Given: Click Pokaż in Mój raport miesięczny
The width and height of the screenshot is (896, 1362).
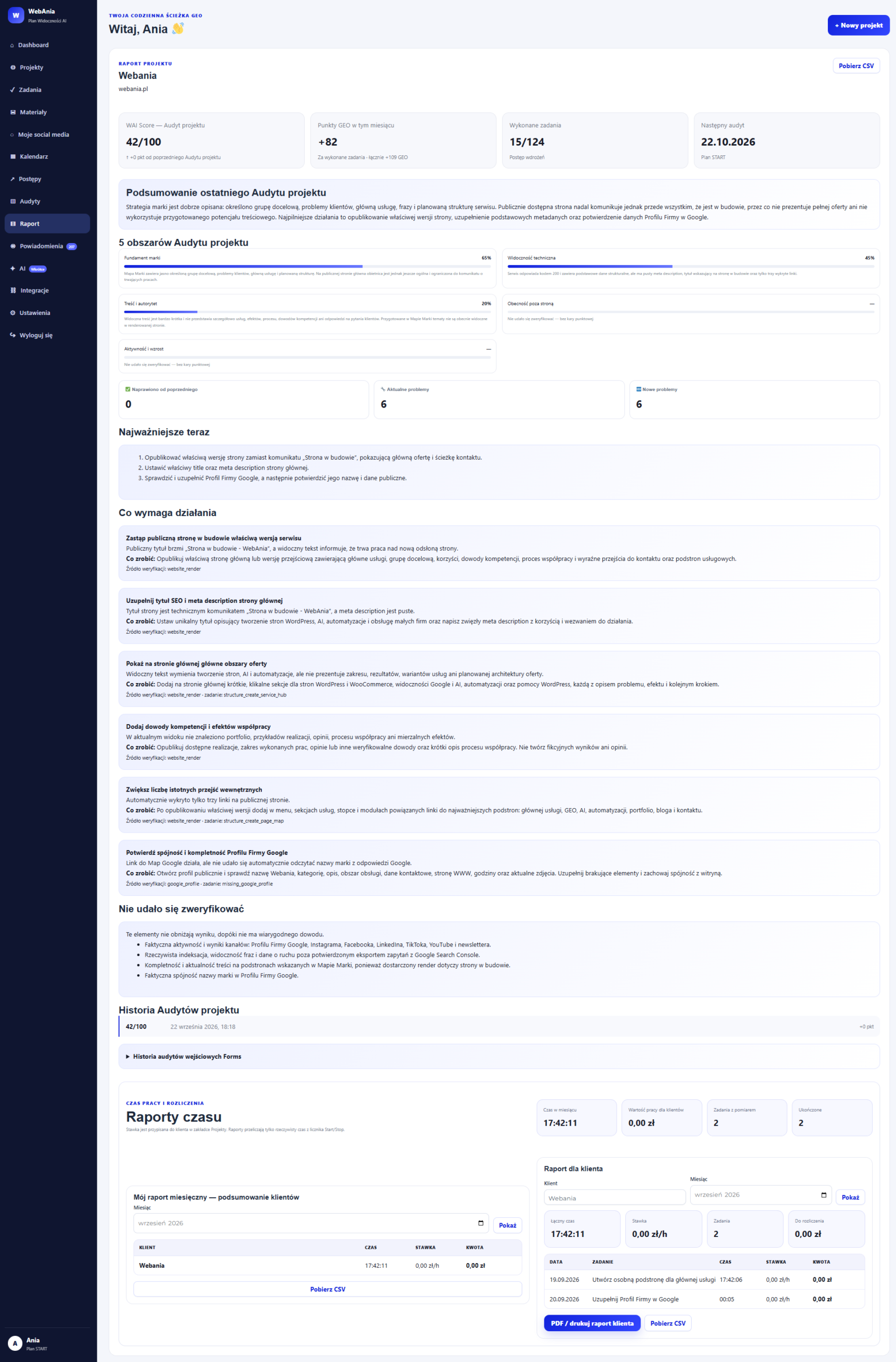Looking at the screenshot, I should (x=508, y=1225).
